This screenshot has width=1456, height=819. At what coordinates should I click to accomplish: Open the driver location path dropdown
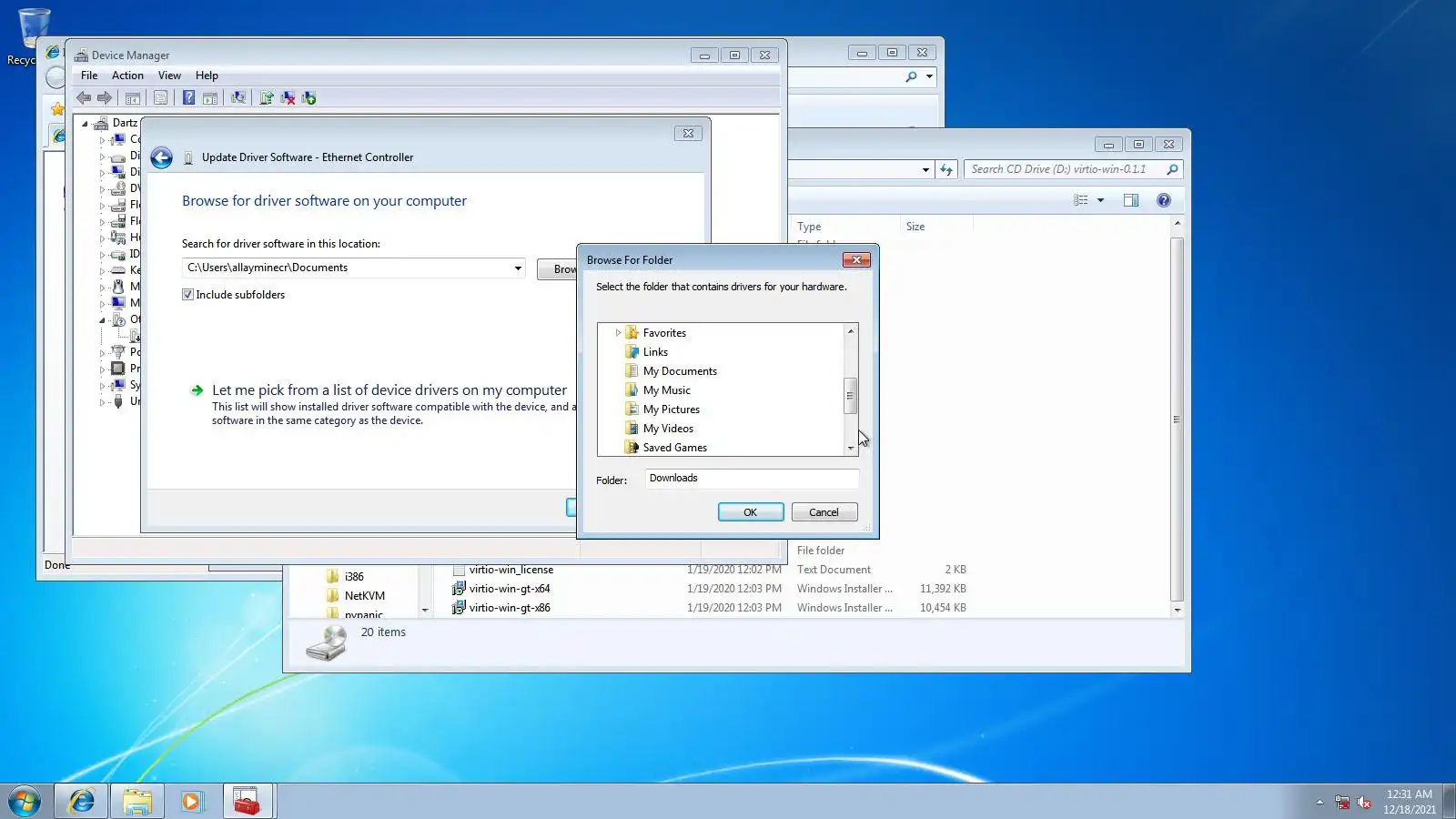518,268
